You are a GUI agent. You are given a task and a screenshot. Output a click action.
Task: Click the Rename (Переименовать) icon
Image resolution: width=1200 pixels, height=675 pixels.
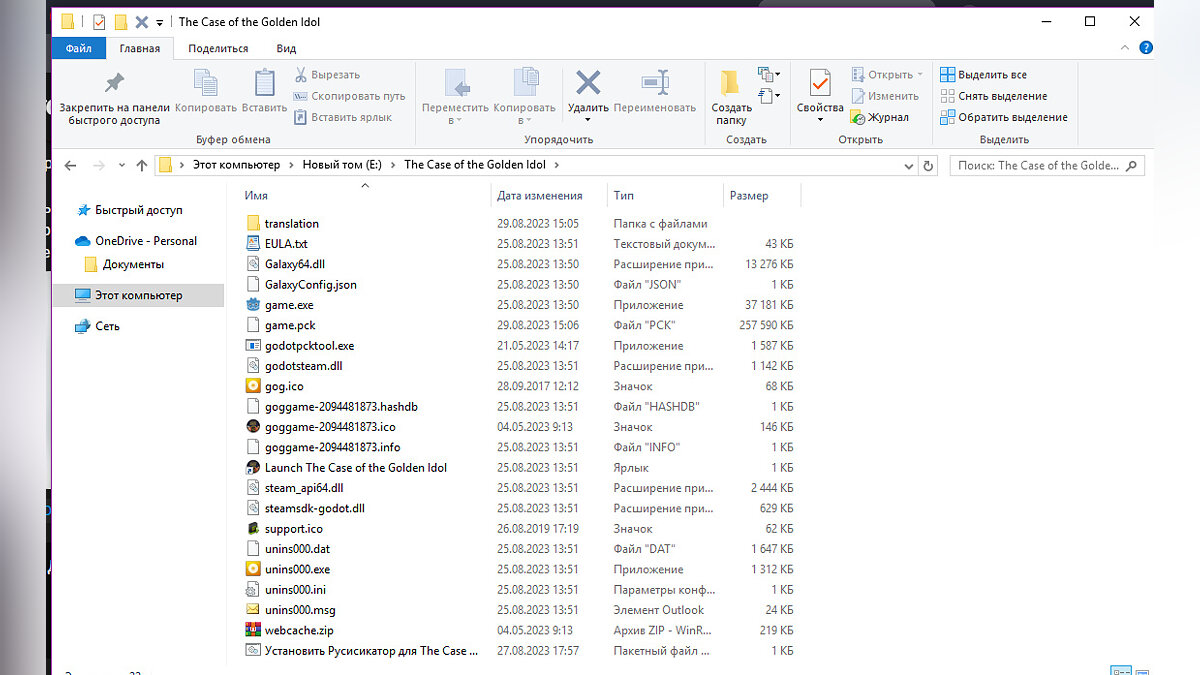654,83
